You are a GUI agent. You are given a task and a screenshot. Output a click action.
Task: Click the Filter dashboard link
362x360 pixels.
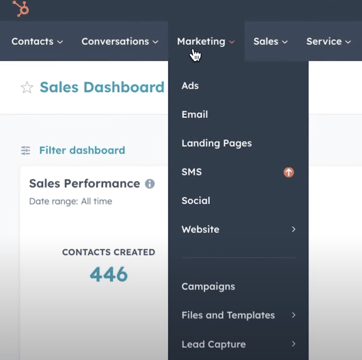[x=82, y=150]
